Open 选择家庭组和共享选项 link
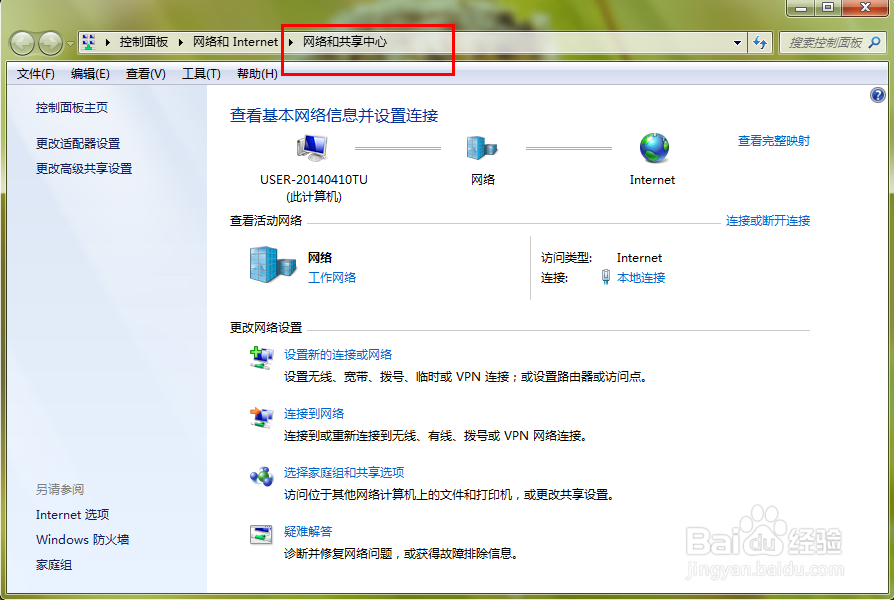 point(344,473)
